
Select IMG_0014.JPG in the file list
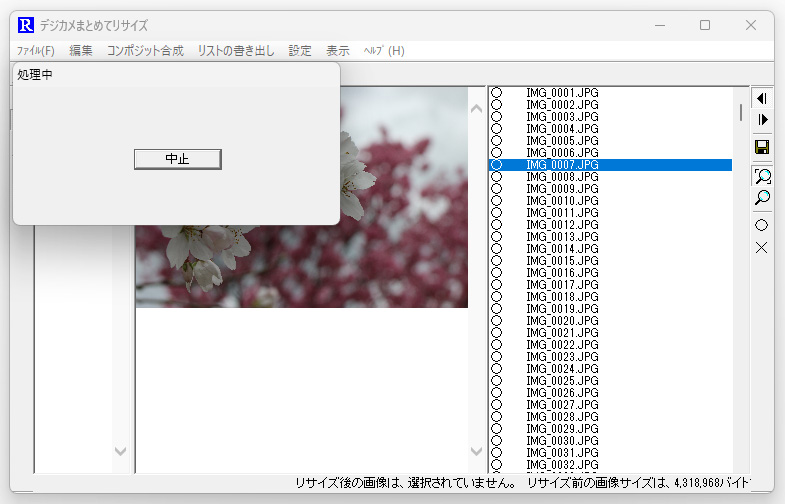click(610, 249)
